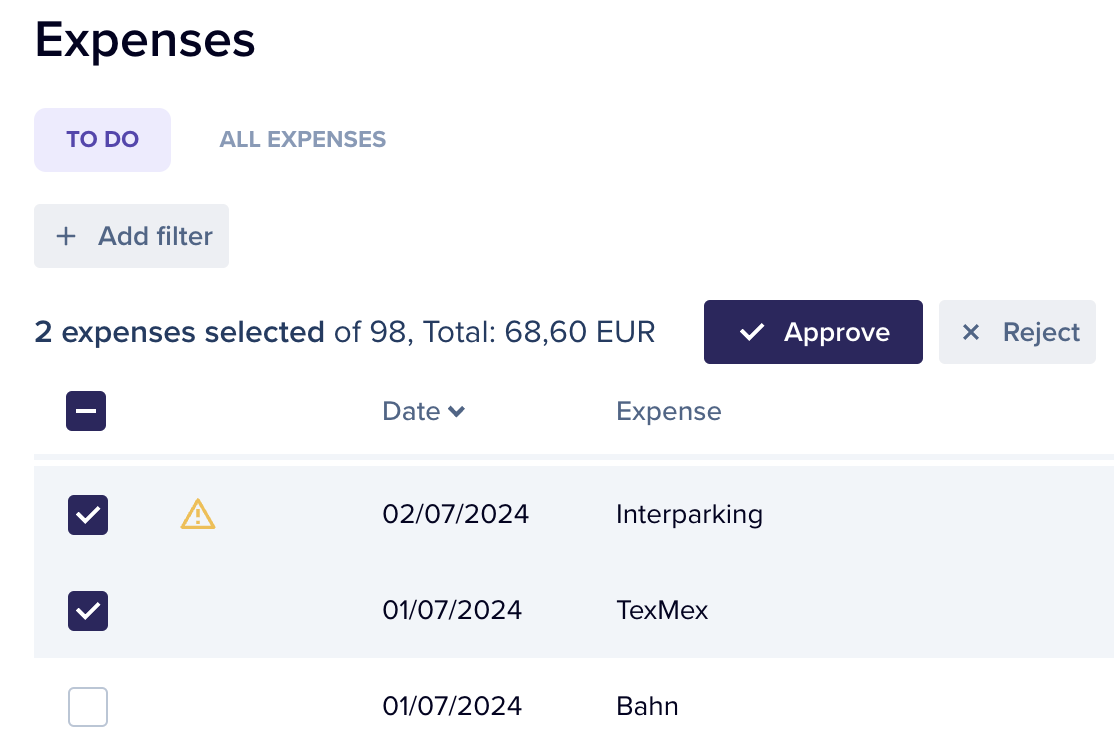Click the plus icon on Add filter

click(x=66, y=236)
